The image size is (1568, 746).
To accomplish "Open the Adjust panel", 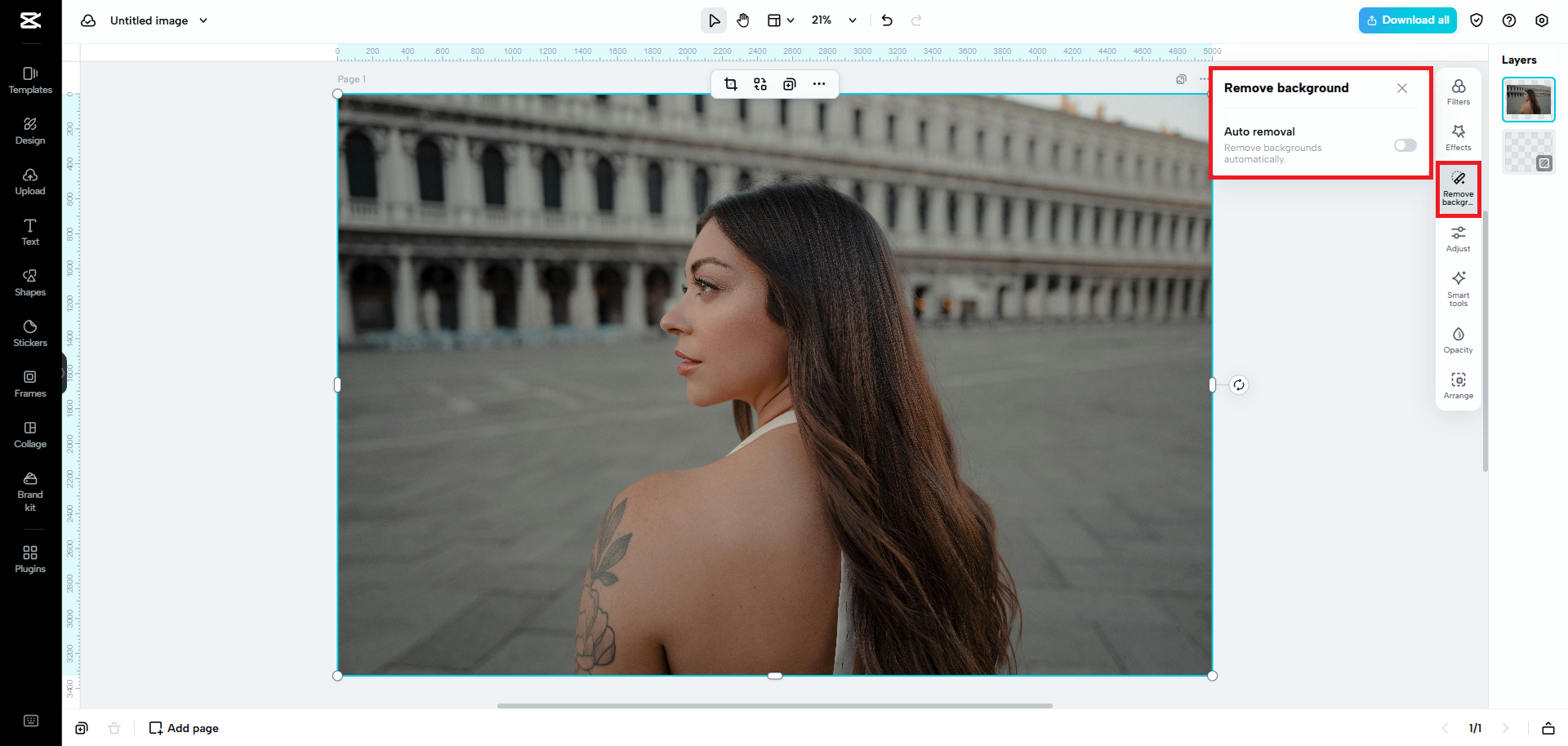I will [1458, 239].
